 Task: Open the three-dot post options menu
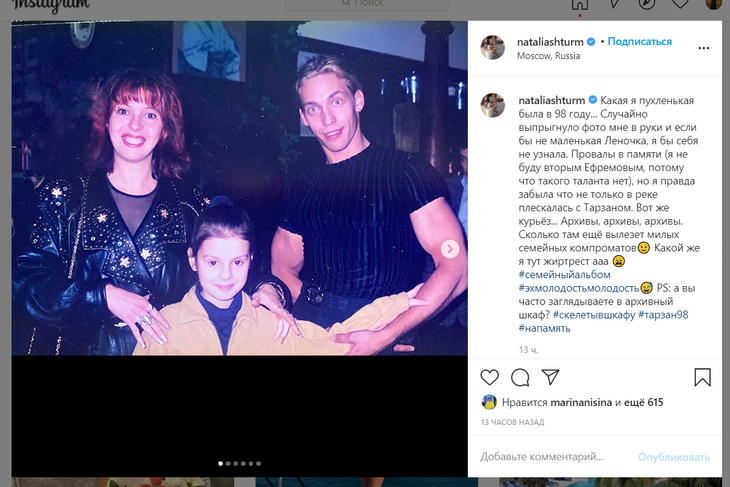703,48
